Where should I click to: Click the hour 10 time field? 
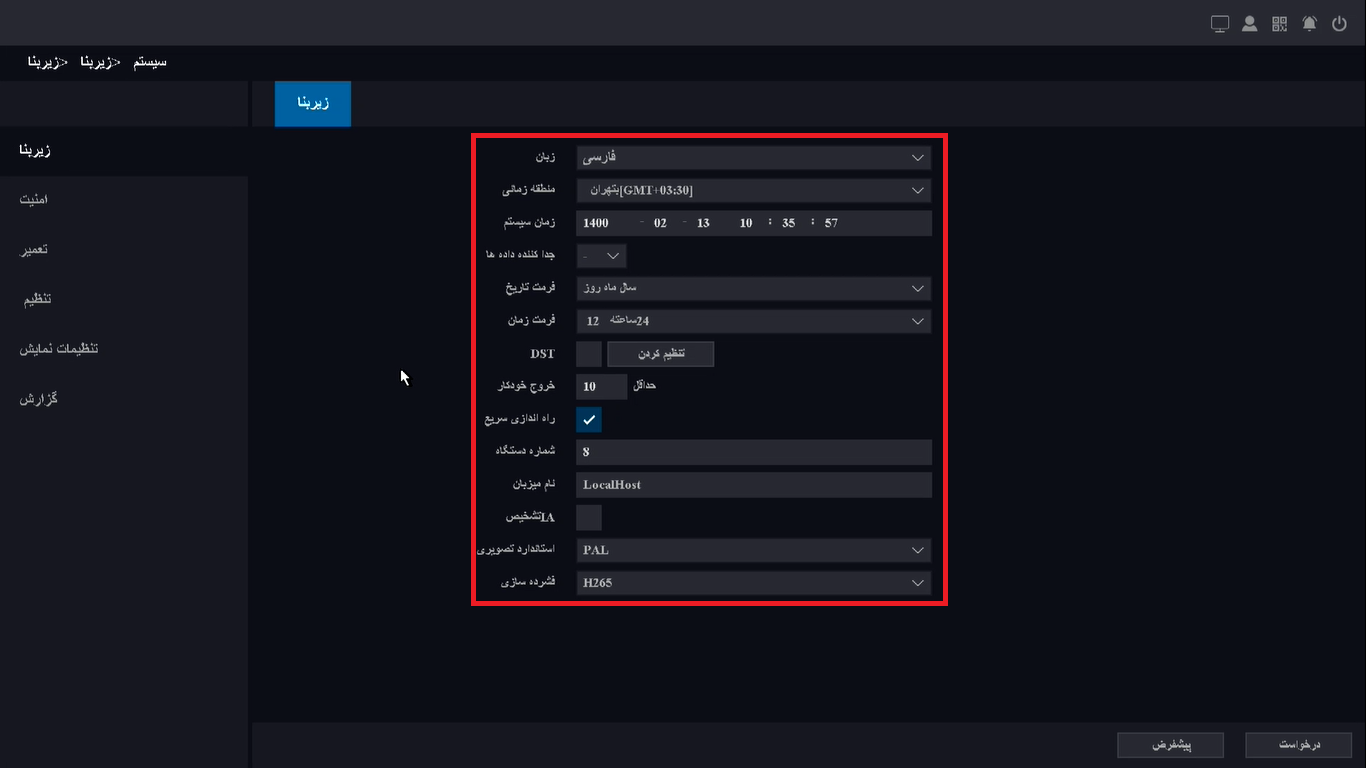coord(746,223)
